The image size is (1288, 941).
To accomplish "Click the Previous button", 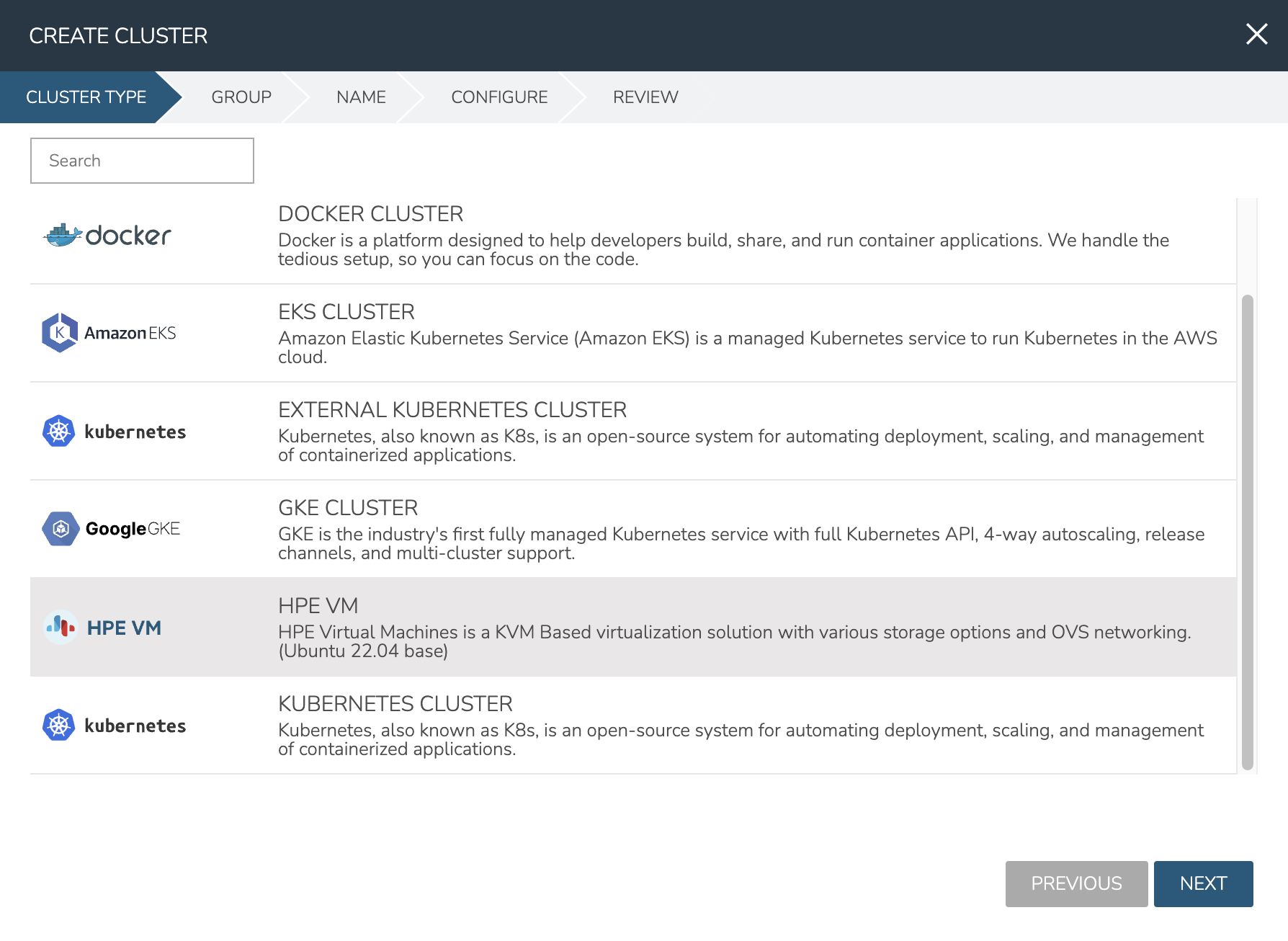I will pos(1076,883).
